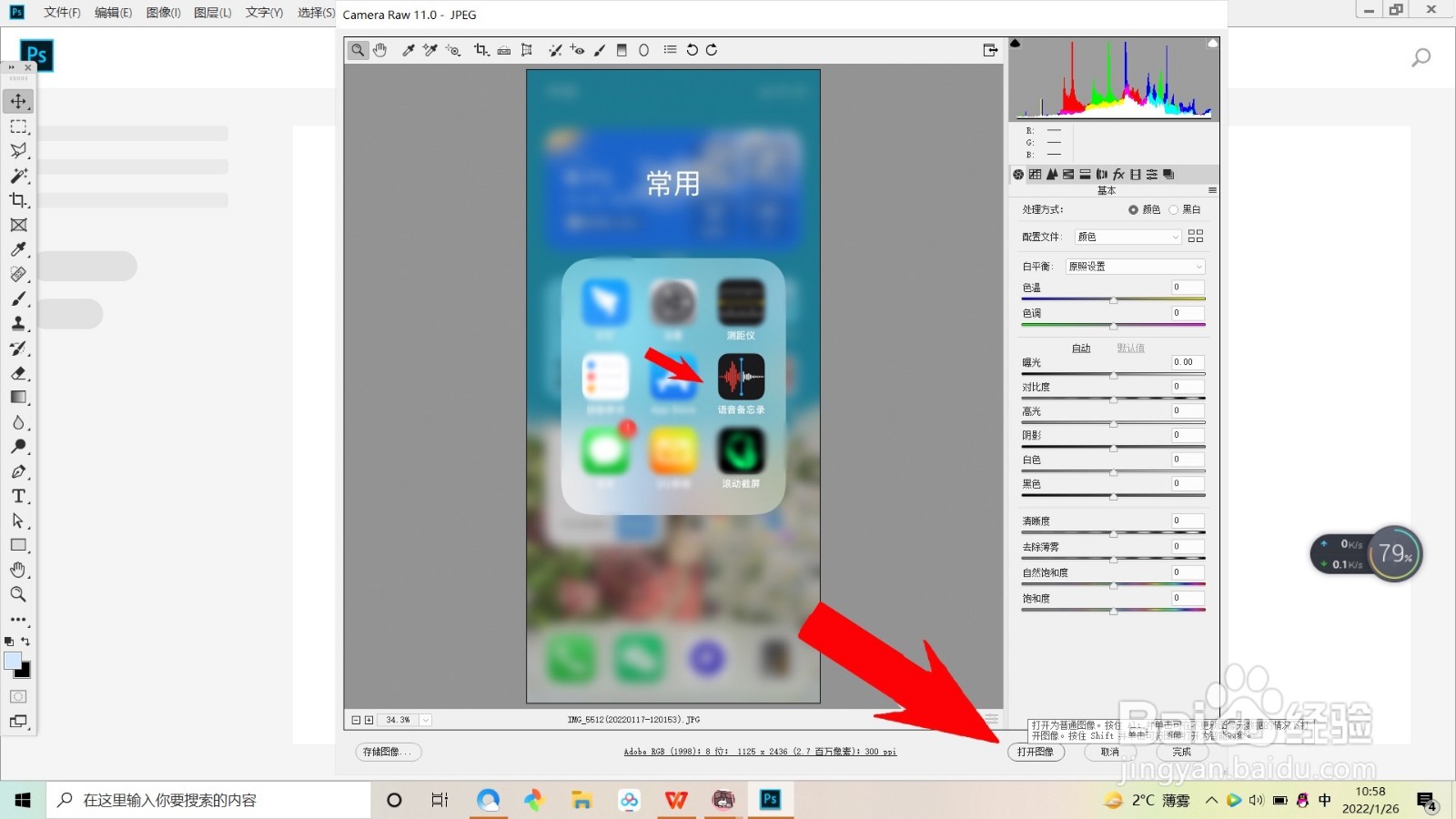Click the 完成 done button
The height and width of the screenshot is (819, 1456).
(x=1181, y=752)
